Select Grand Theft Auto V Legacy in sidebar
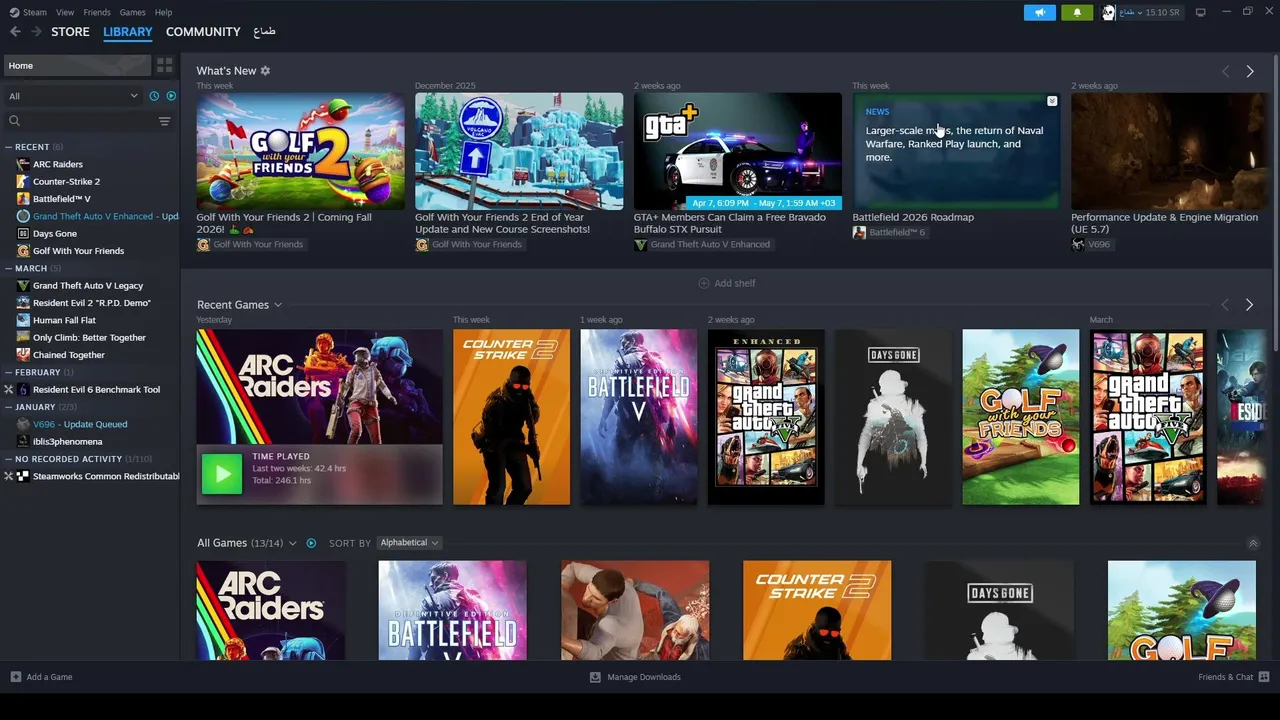 point(88,285)
